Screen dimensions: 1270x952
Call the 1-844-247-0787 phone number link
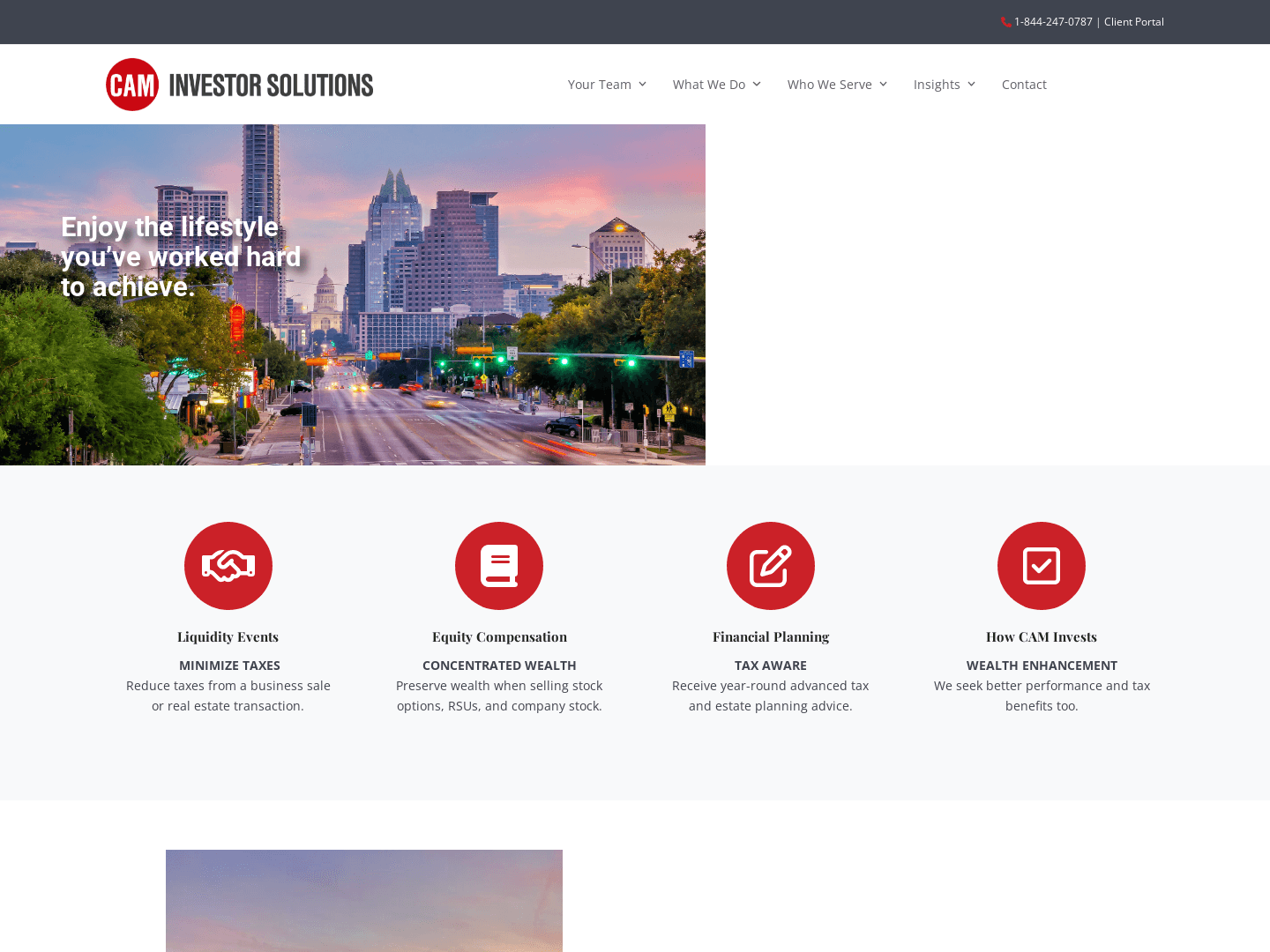click(1053, 22)
